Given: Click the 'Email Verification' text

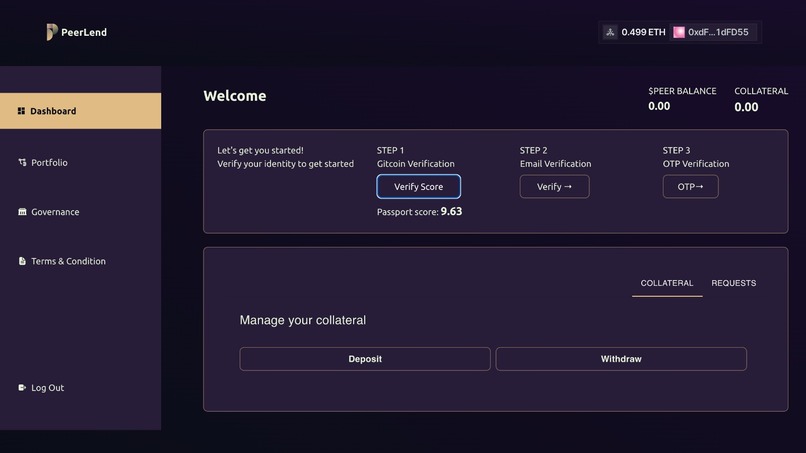Looking at the screenshot, I should [555, 164].
